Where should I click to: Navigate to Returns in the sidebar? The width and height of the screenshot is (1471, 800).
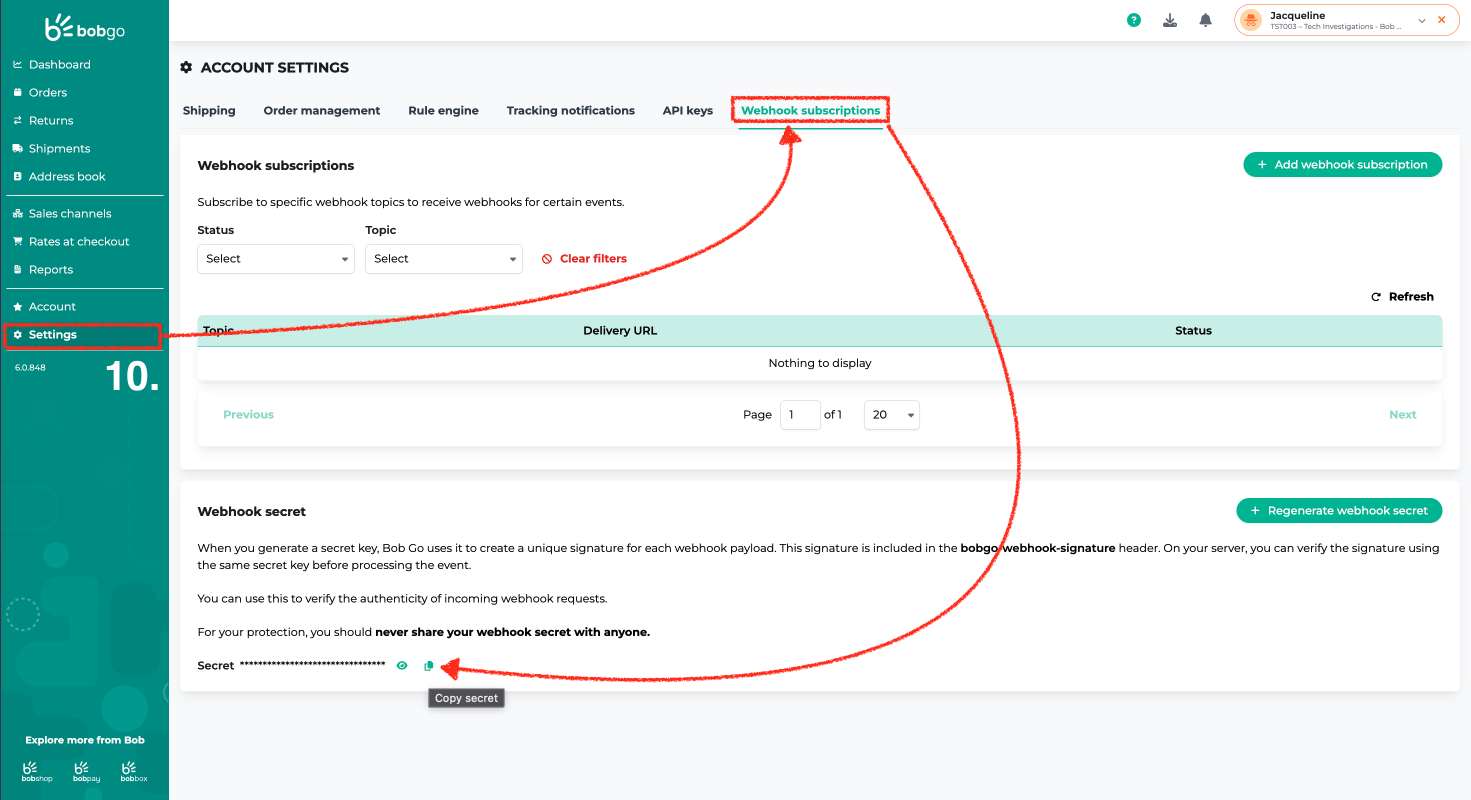click(x=51, y=121)
